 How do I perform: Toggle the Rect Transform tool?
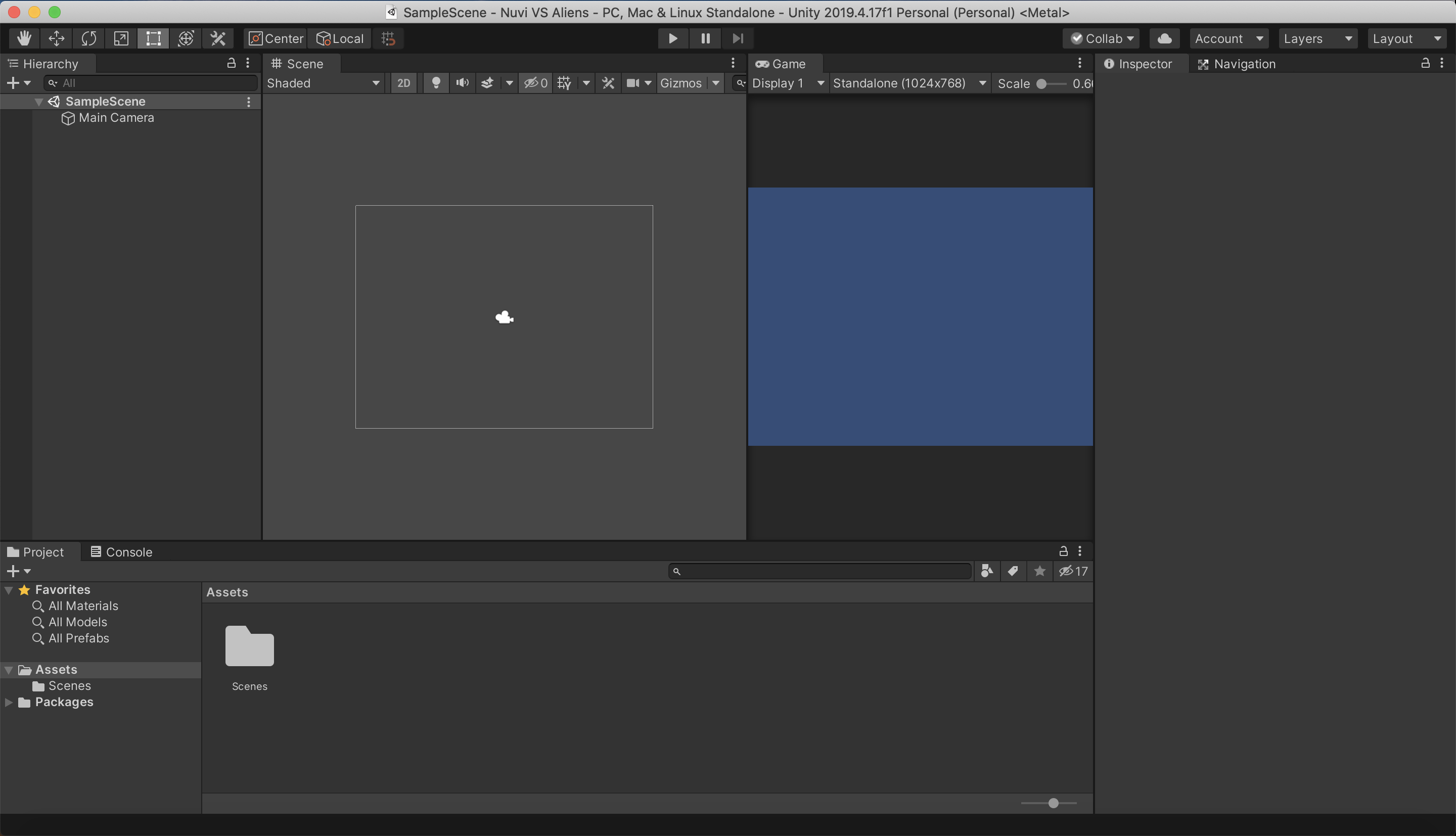point(152,38)
